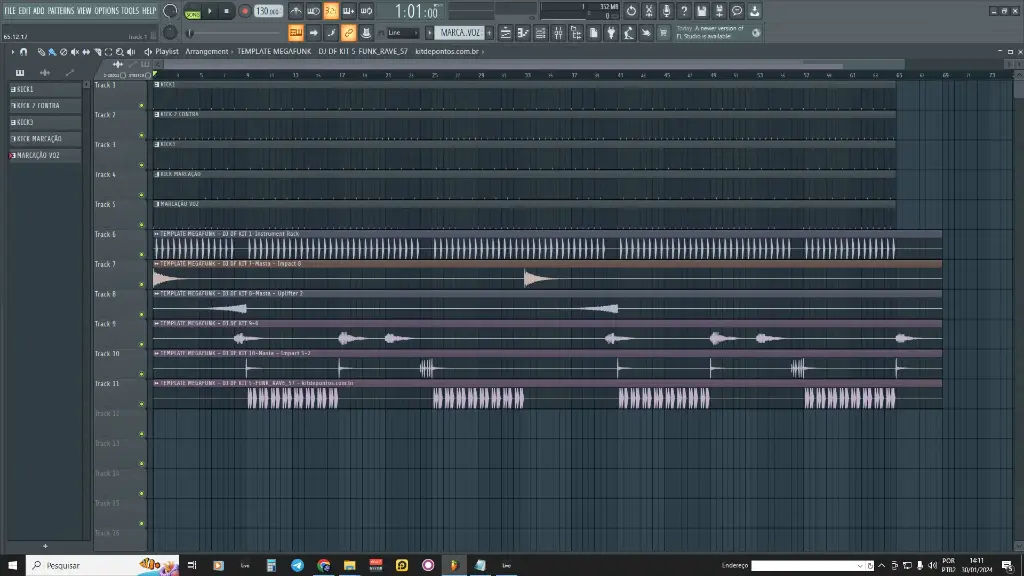Open the MARCA..VOZ pattern selector
Screen dimensions: 1024x576
tap(460, 33)
